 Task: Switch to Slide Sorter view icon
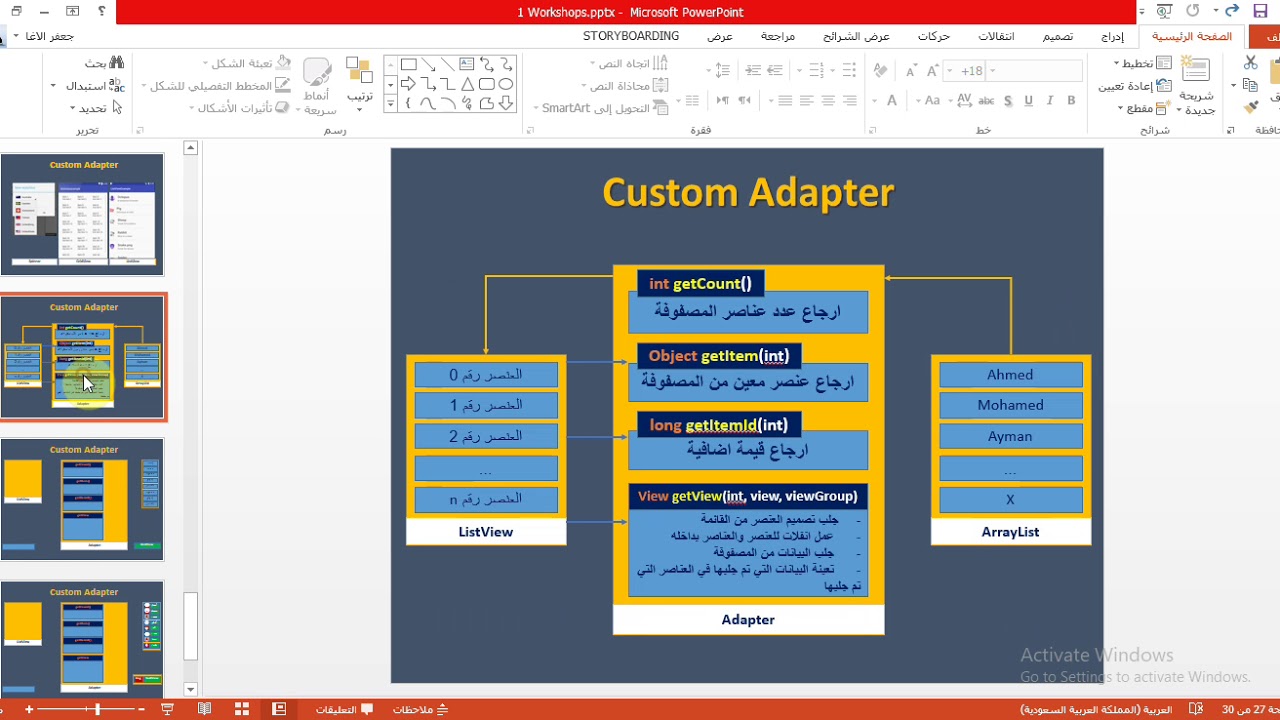(x=241, y=709)
